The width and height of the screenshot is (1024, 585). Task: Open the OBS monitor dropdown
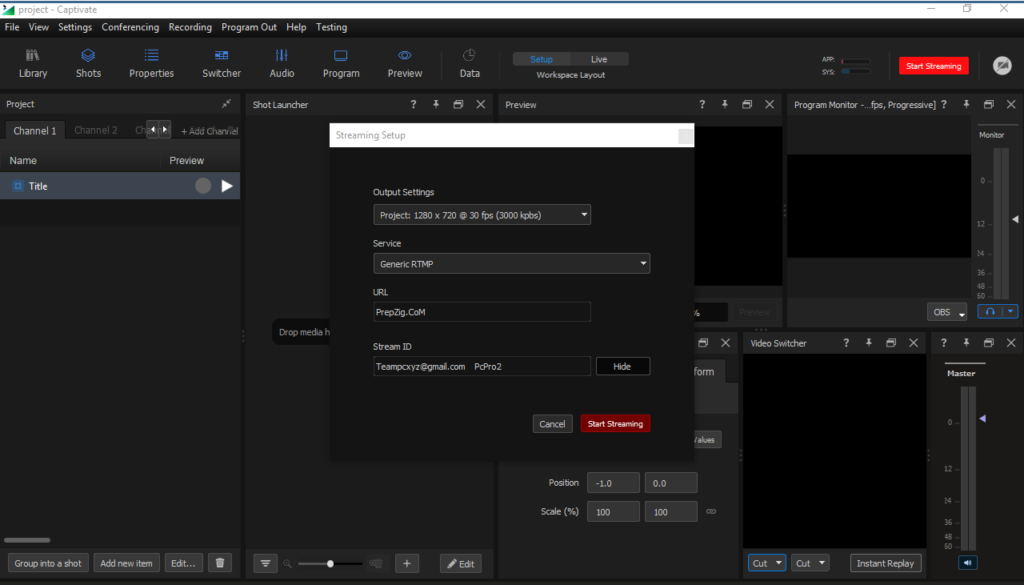pyautogui.click(x=947, y=312)
